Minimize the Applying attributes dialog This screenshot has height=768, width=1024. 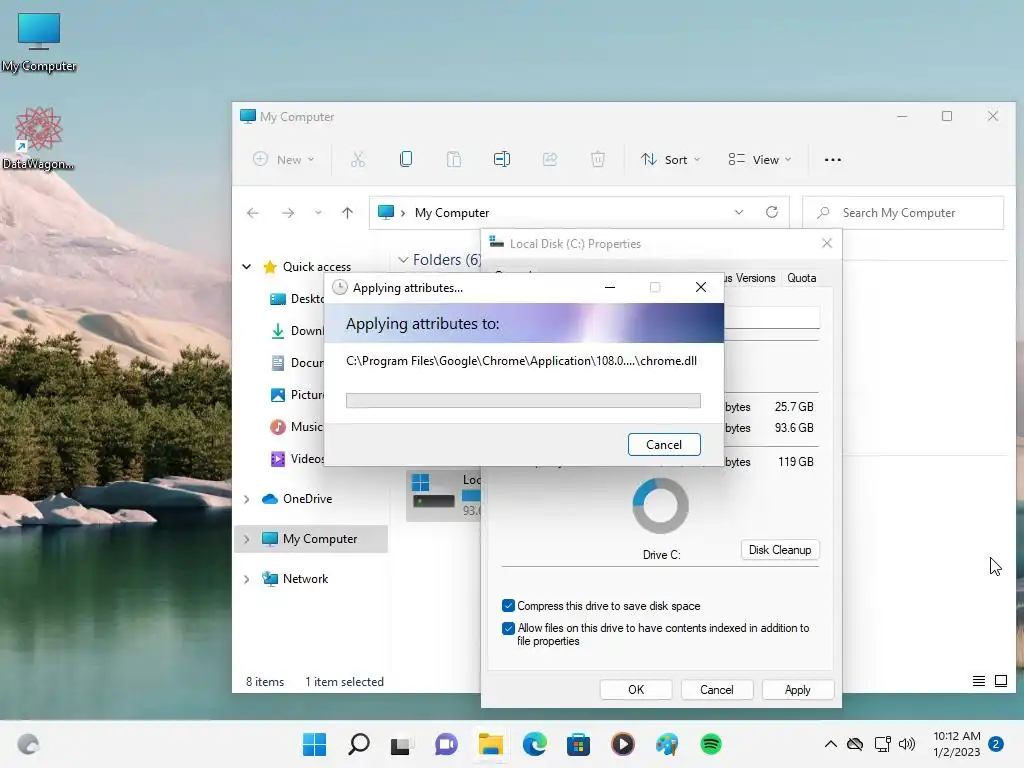610,287
